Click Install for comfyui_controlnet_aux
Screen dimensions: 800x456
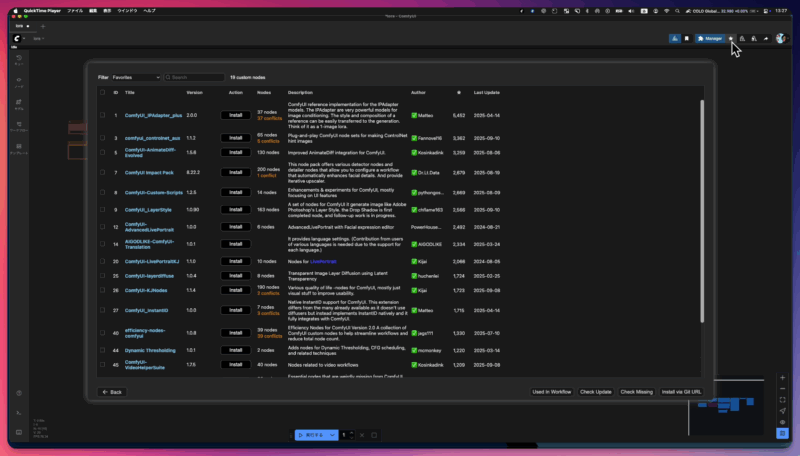pyautogui.click(x=236, y=138)
